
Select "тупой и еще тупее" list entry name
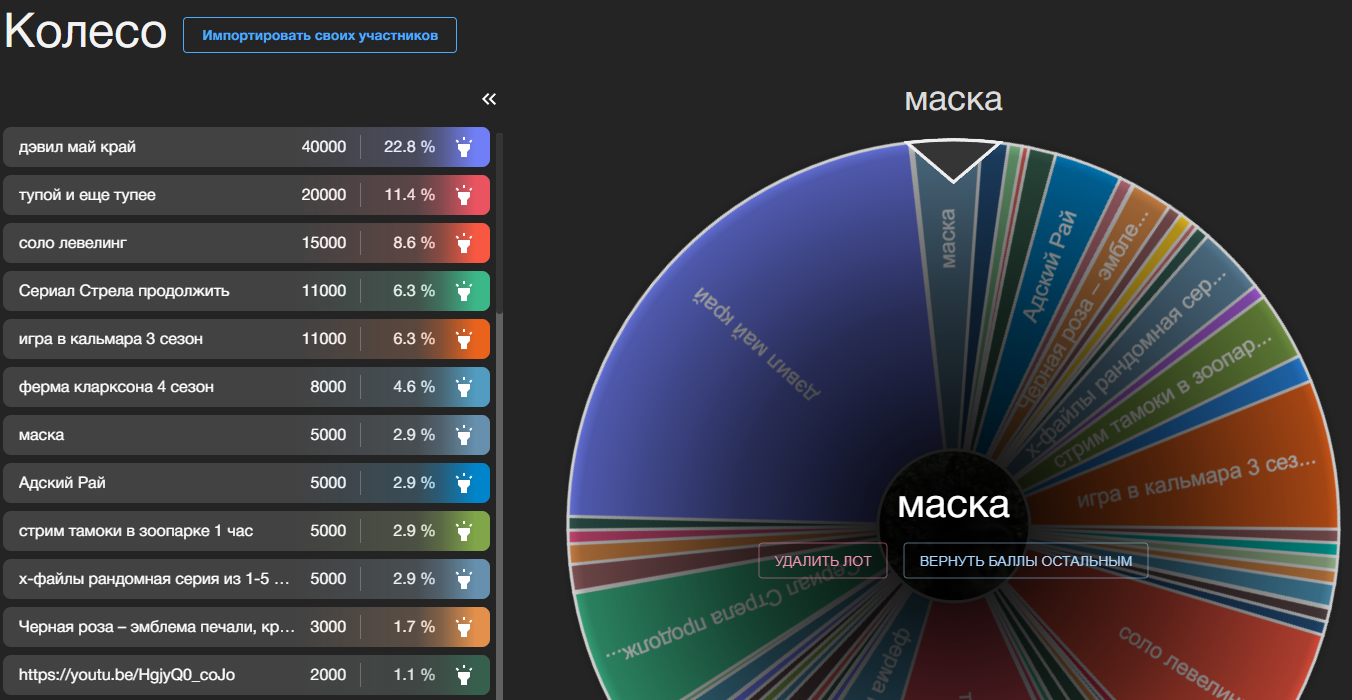pyautogui.click(x=87, y=195)
